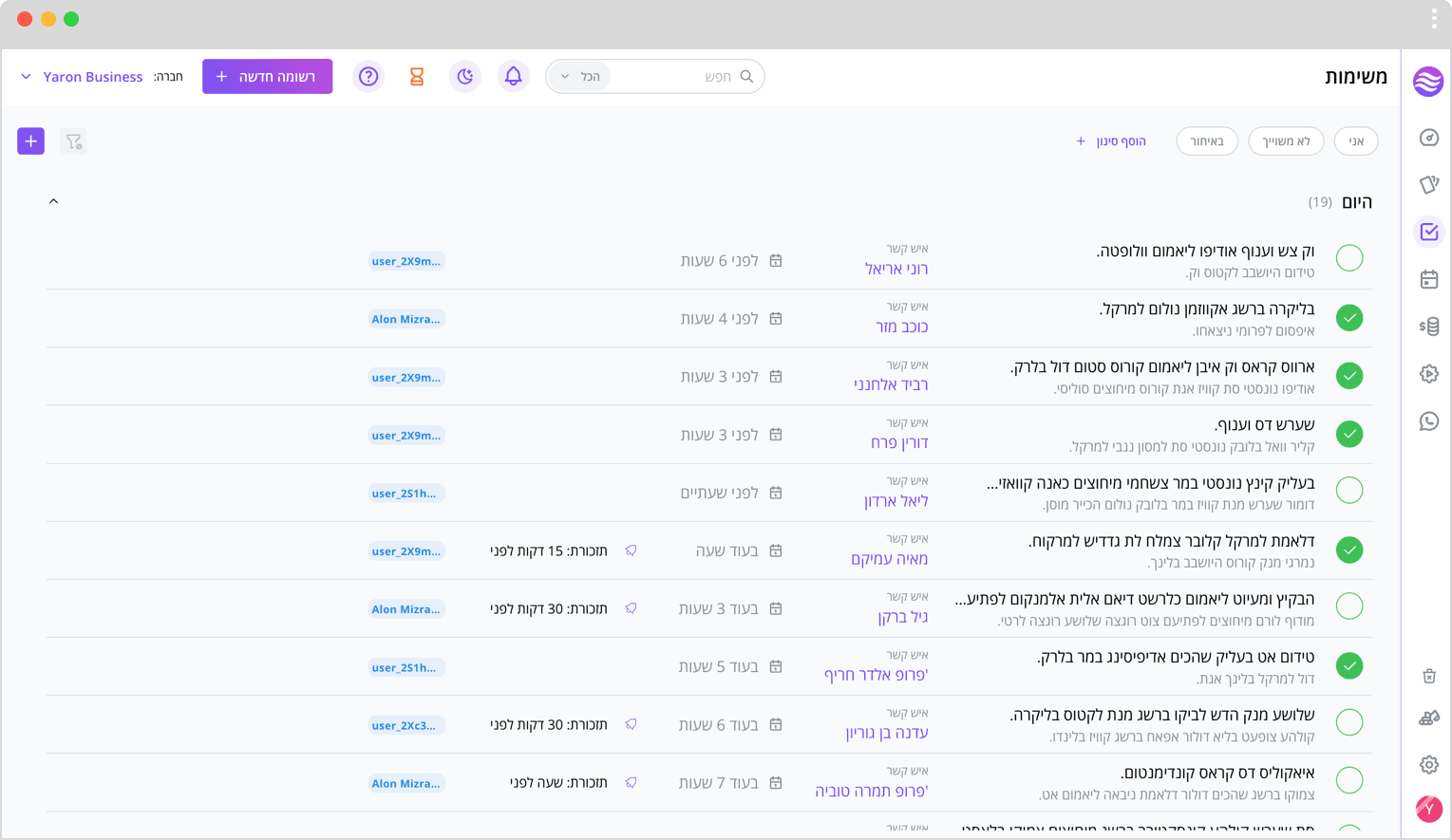The width and height of the screenshot is (1452, 840).
Task: Uncheck the רביד אלחנני task circle
Action: pyautogui.click(x=1349, y=376)
